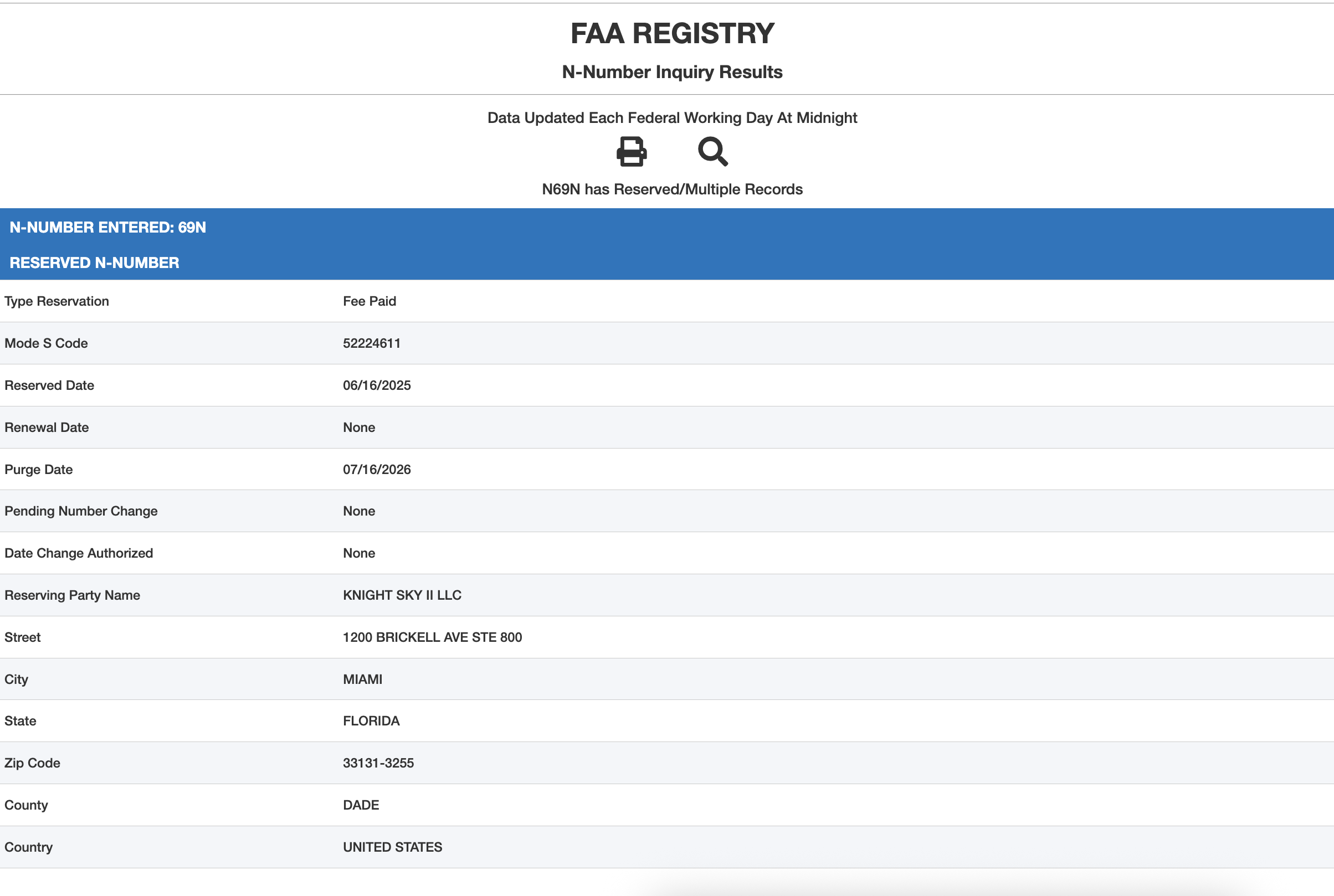Screen dimensions: 1334x896
Task: Click the Fee Paid reservation type value
Action: tap(369, 301)
